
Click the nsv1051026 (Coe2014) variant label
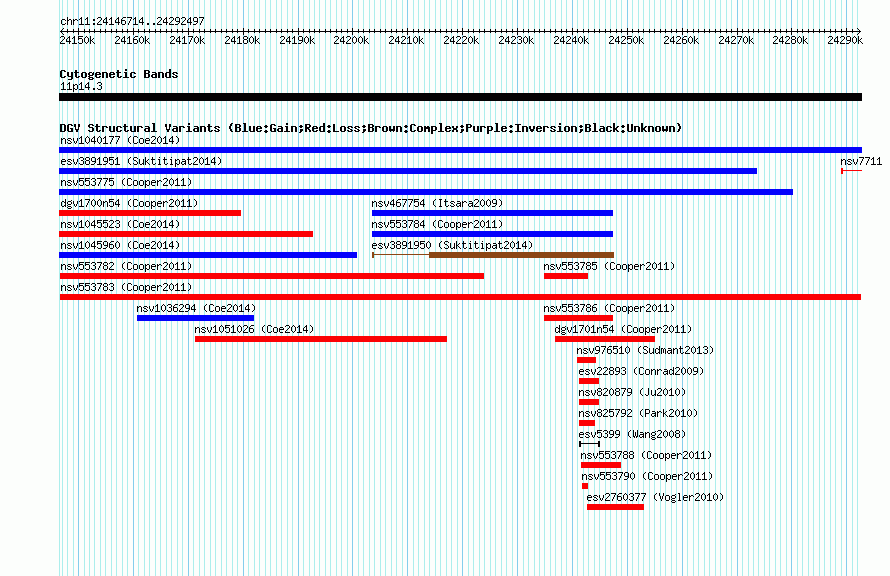point(254,329)
